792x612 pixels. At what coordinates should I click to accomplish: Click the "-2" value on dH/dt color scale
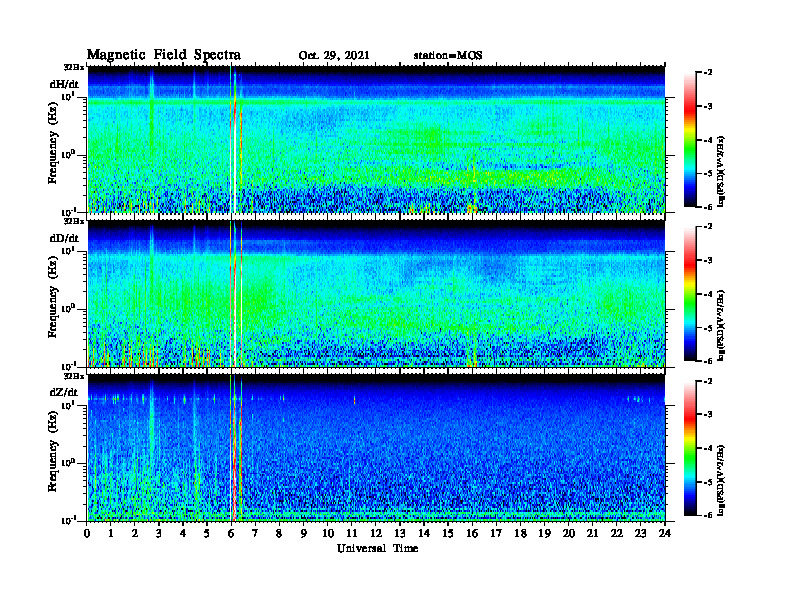click(708, 73)
